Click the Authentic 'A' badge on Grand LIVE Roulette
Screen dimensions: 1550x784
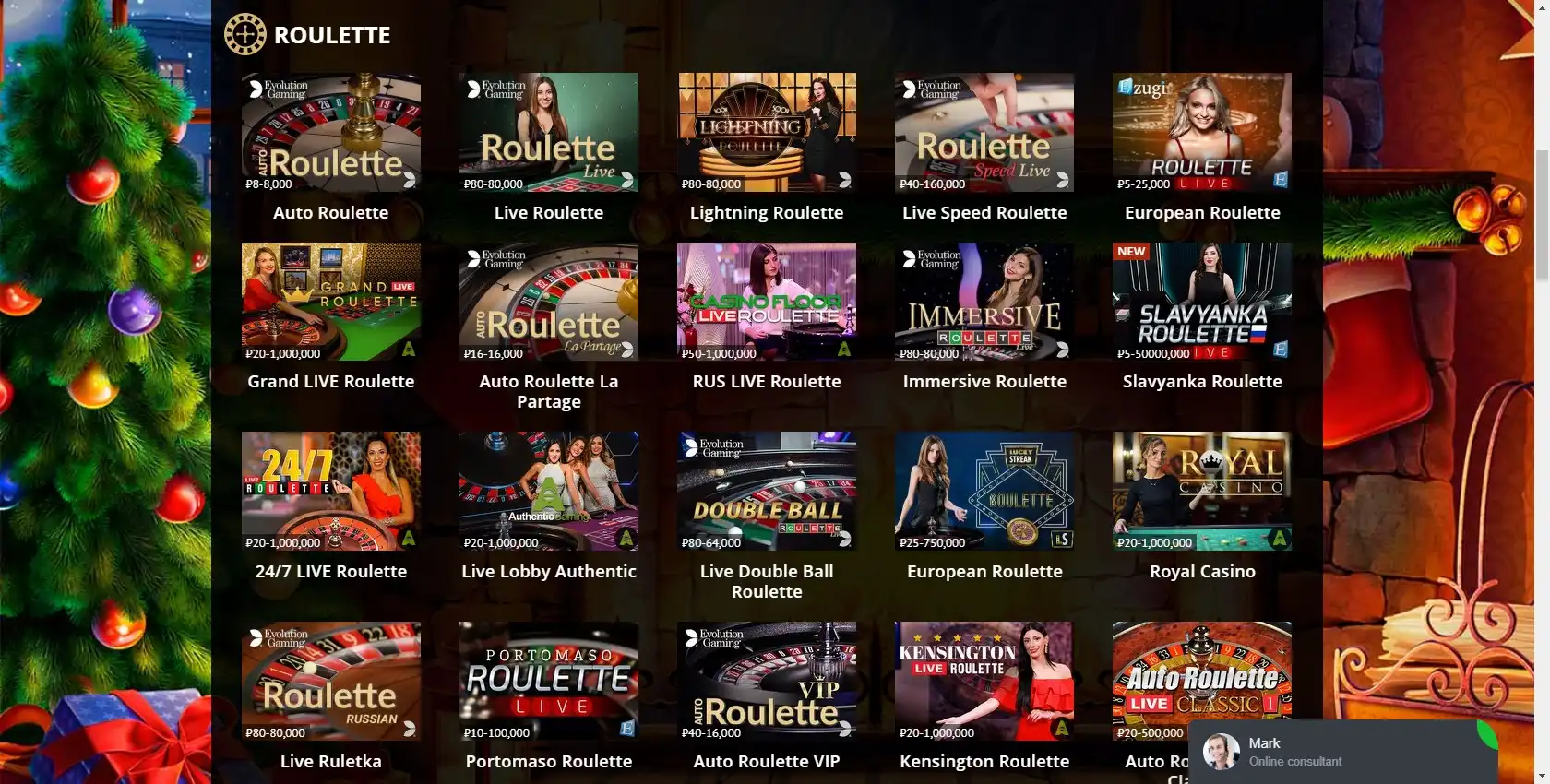coord(409,350)
